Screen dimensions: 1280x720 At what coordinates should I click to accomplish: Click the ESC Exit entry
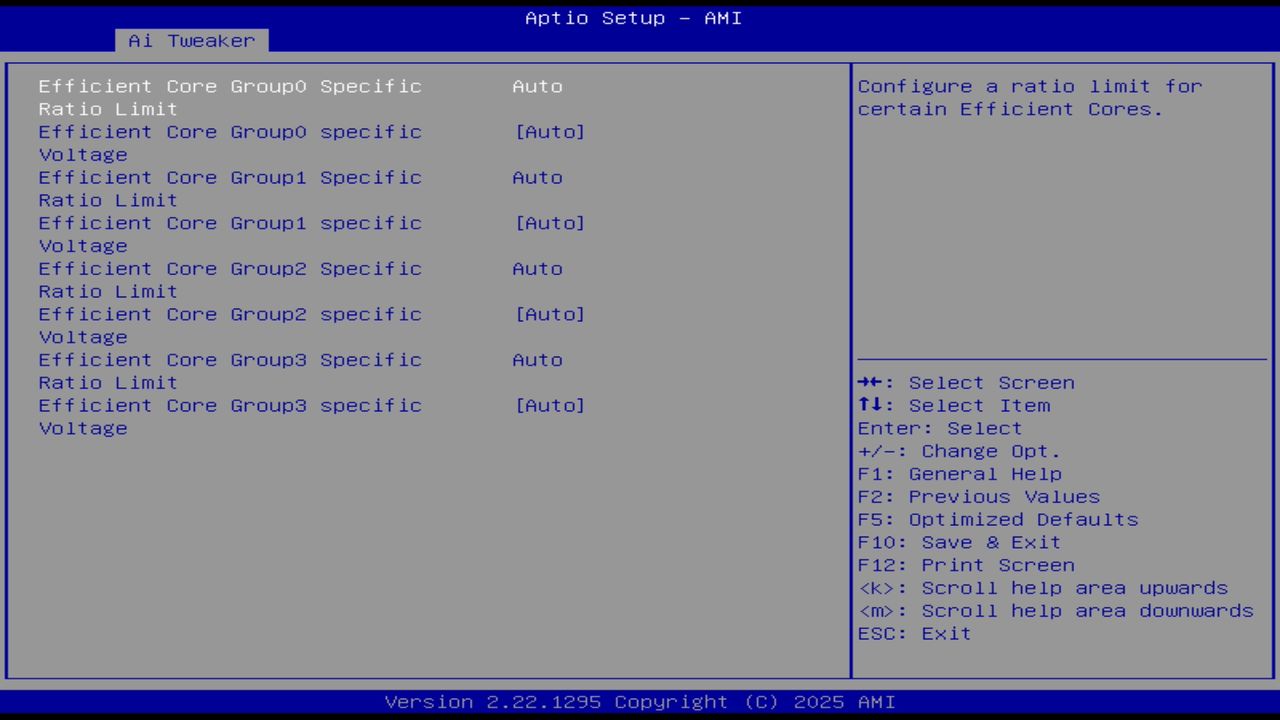[x=913, y=633]
